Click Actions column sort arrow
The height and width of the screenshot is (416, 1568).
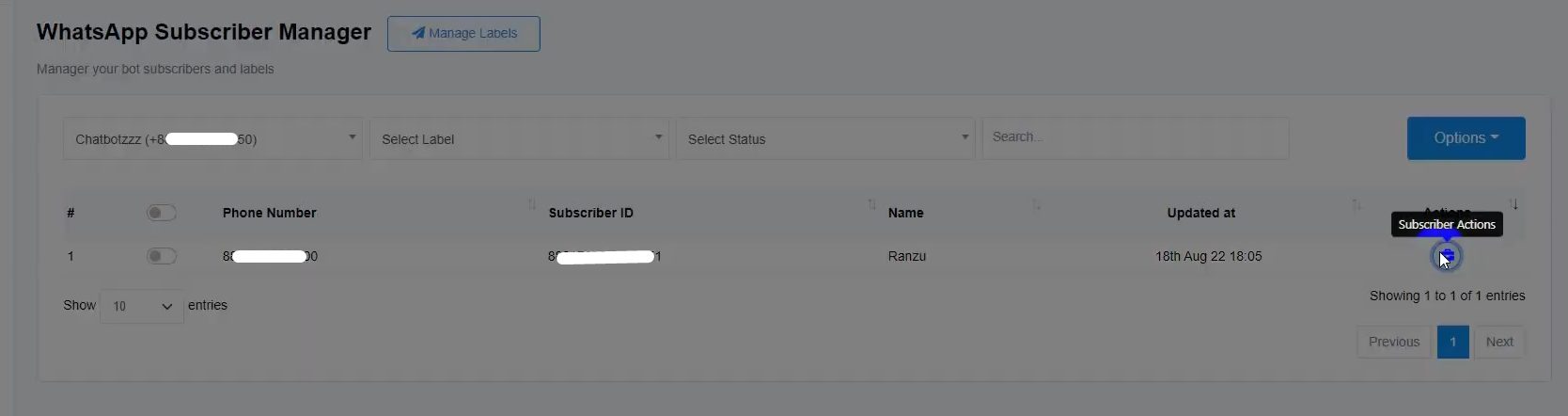1513,205
